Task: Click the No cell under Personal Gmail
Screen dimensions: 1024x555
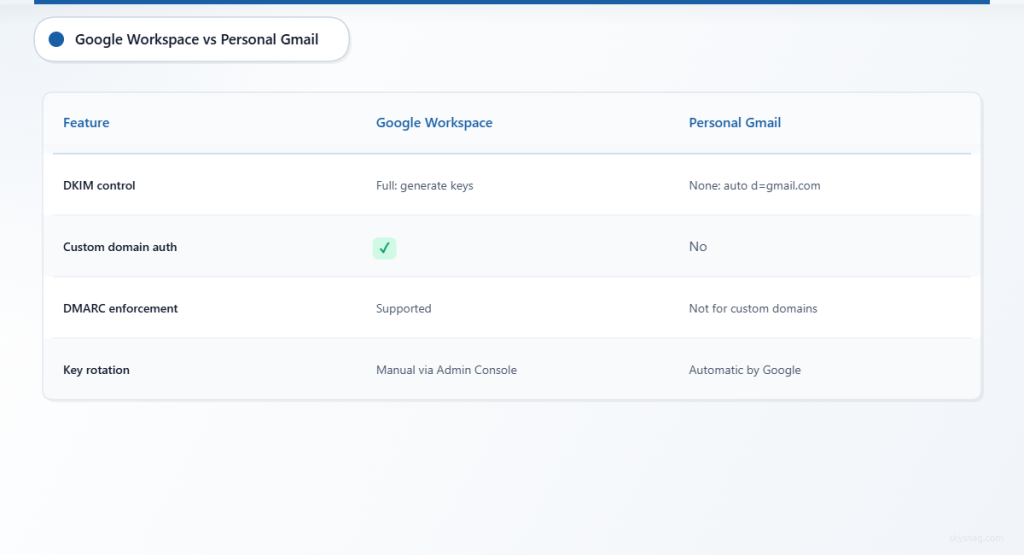Action: click(x=697, y=247)
